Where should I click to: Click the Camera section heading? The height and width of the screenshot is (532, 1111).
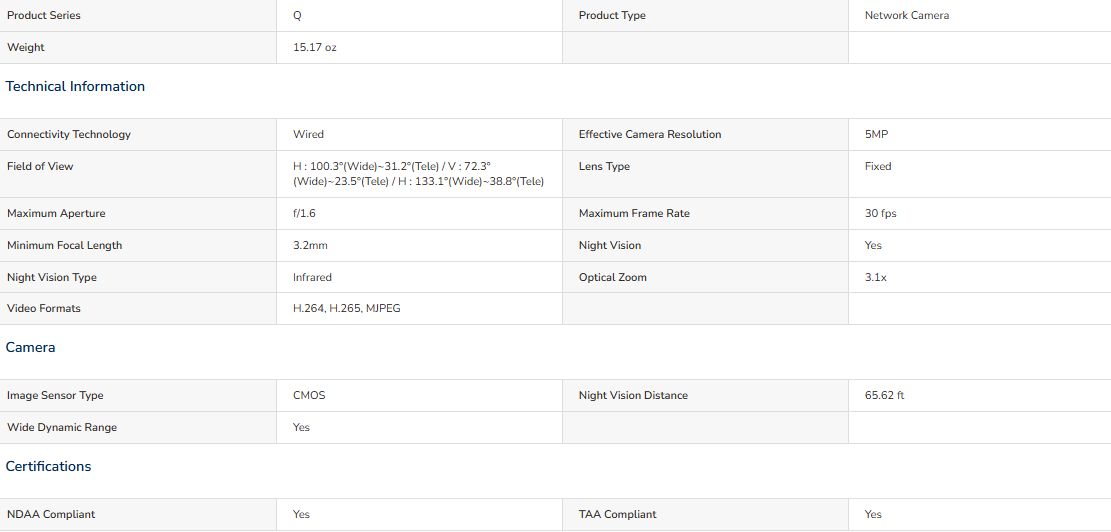[x=30, y=347]
